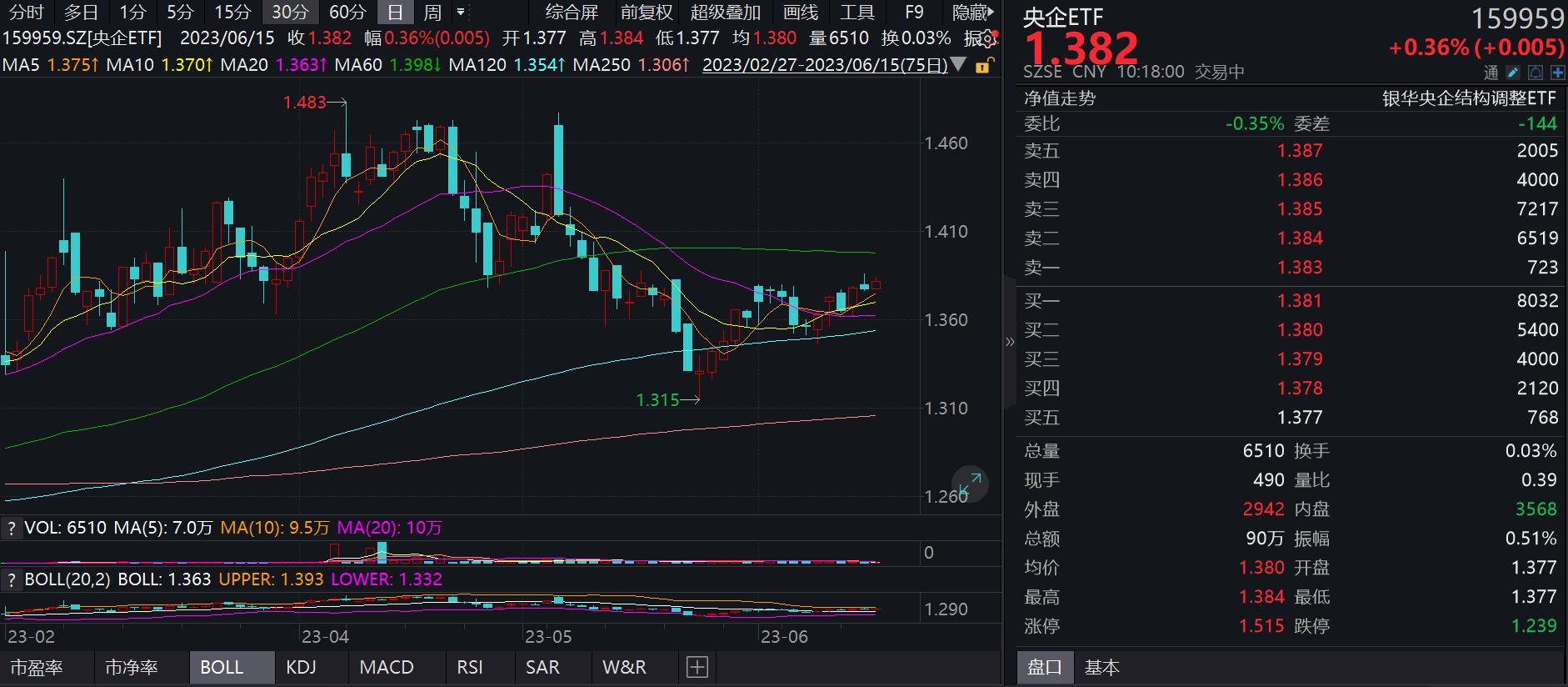Viewport: 1568px width, 687px height.
Task: Click the MA5 1.375 legend label
Action: coord(51,64)
